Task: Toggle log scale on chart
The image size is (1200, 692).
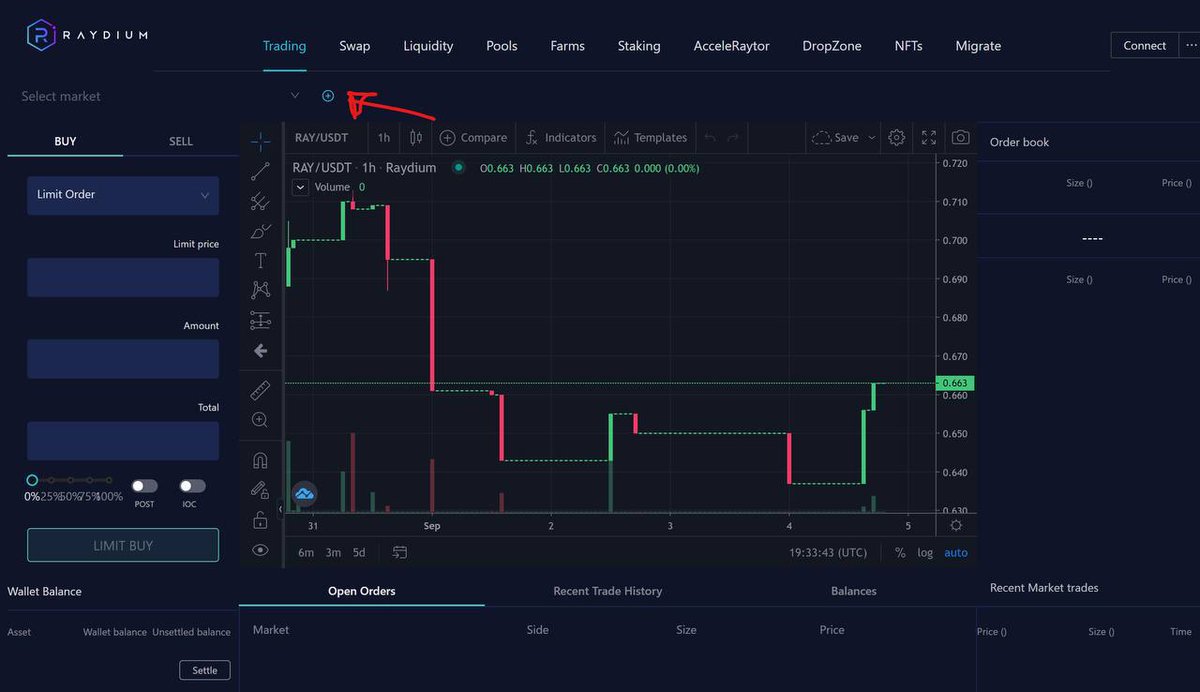Action: click(x=925, y=552)
